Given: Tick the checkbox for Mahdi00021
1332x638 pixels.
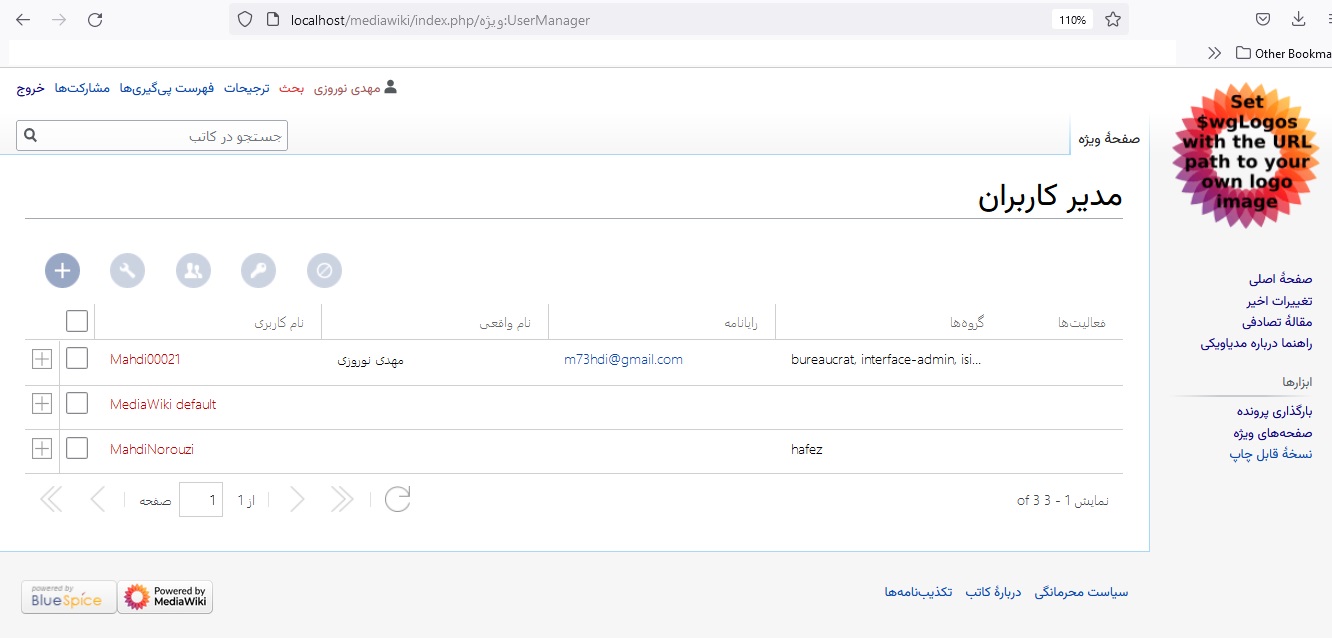Looking at the screenshot, I should coord(77,358).
